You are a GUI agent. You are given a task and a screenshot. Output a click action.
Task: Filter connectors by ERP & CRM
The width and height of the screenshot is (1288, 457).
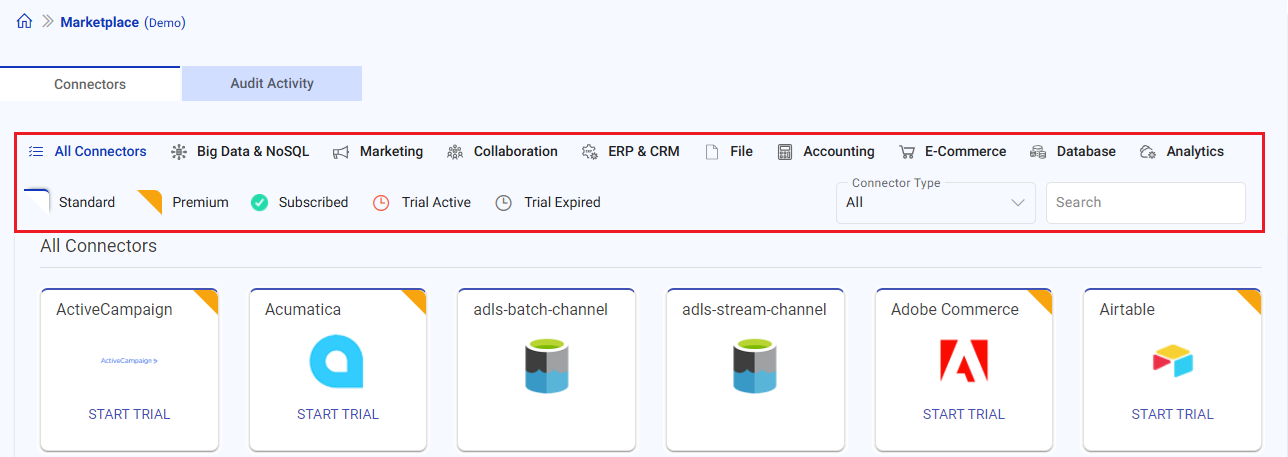click(644, 152)
